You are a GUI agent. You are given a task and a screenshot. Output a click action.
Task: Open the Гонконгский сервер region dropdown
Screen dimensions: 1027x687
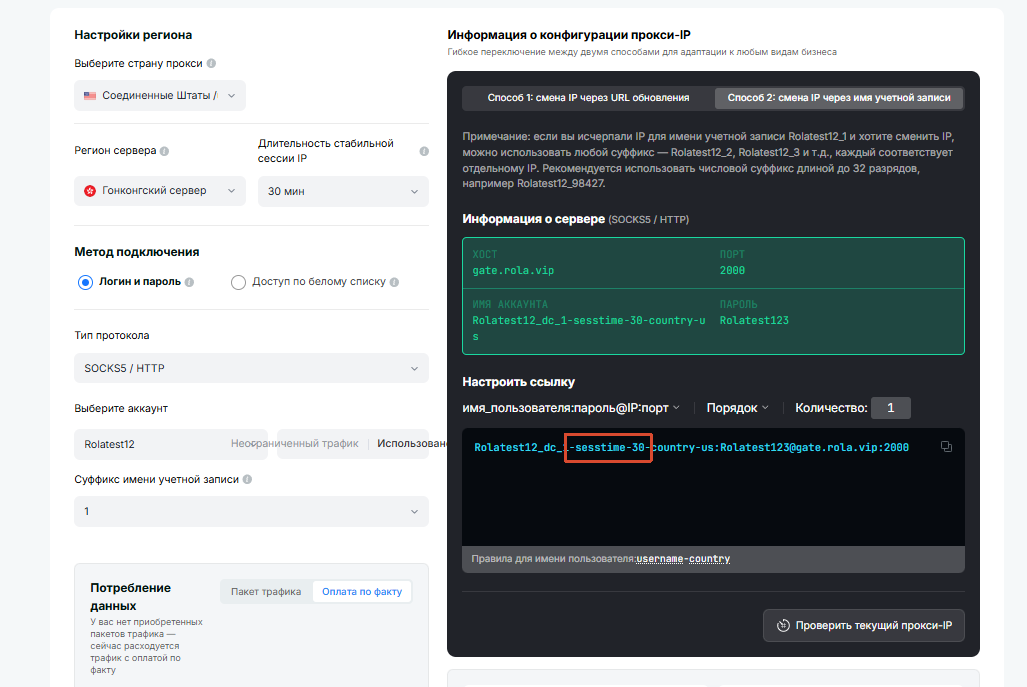160,191
